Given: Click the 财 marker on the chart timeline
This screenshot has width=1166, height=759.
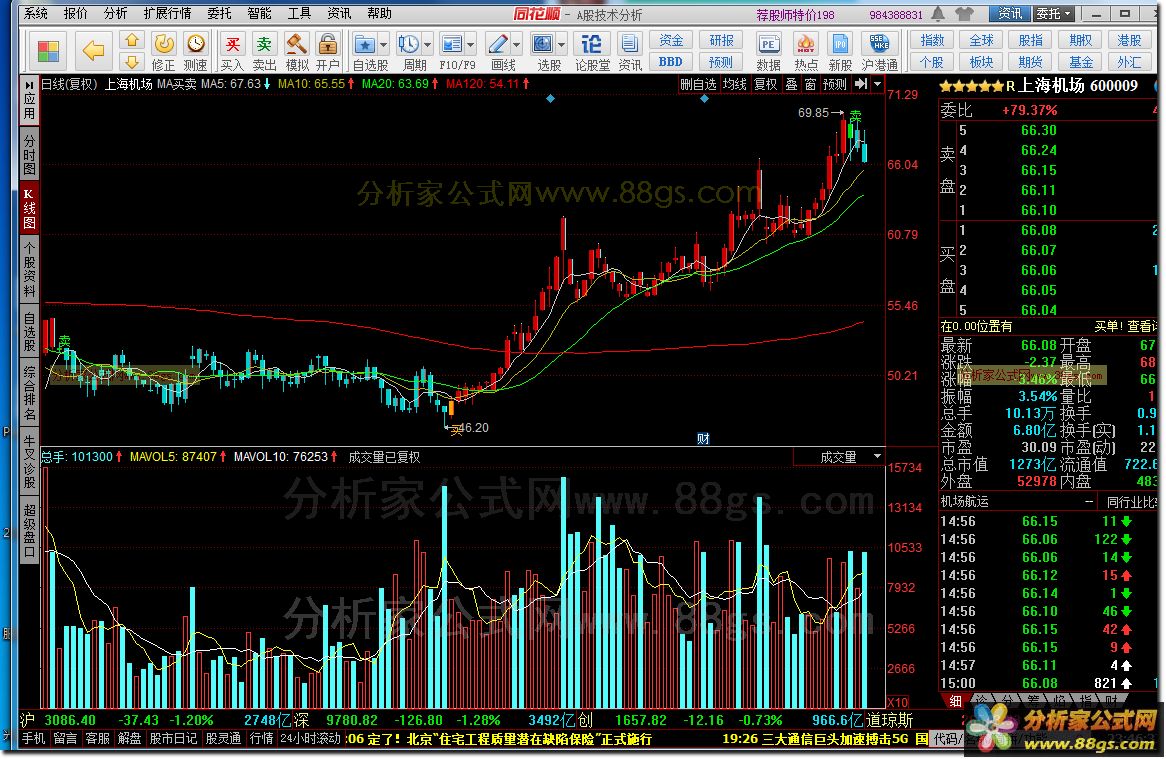Looking at the screenshot, I should coord(703,439).
